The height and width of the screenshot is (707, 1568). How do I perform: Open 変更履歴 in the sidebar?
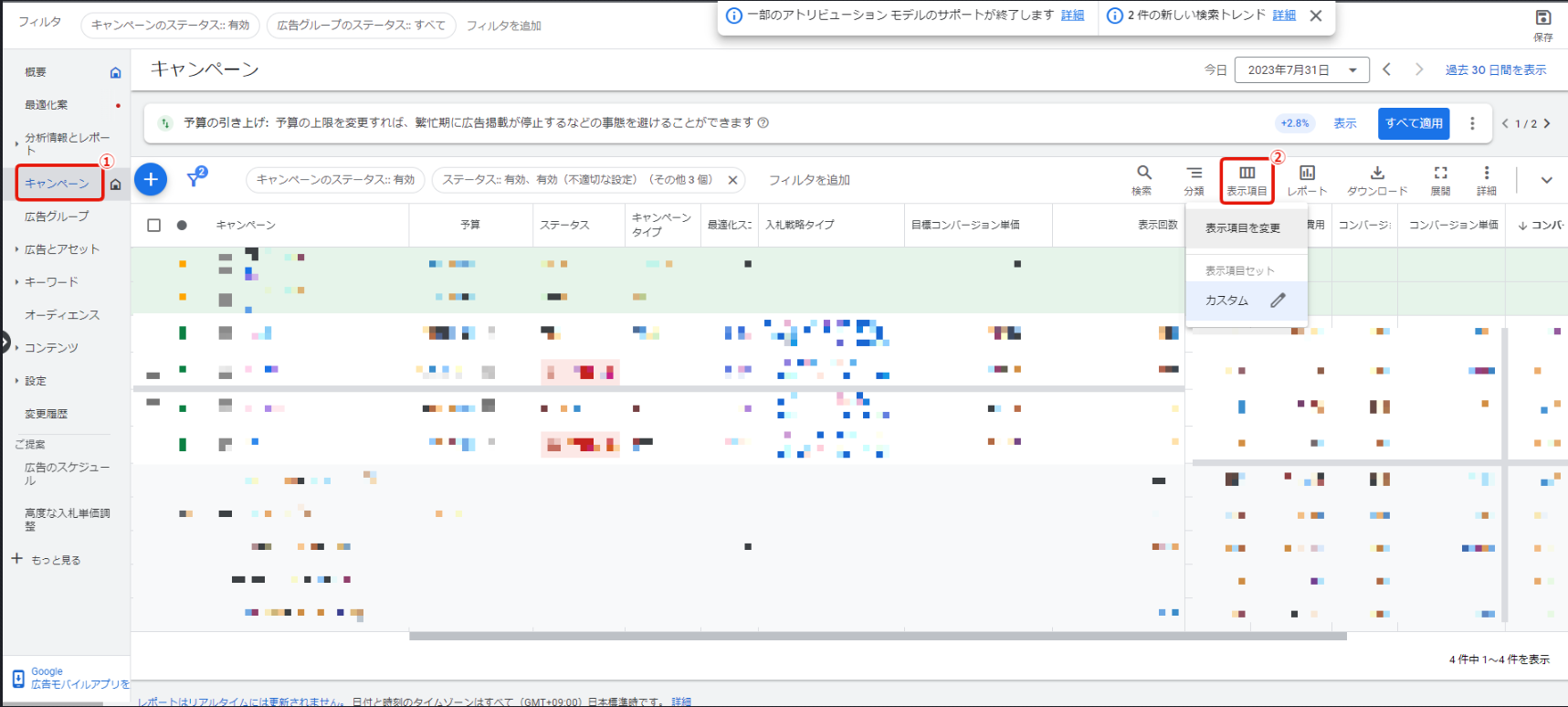click(x=46, y=414)
